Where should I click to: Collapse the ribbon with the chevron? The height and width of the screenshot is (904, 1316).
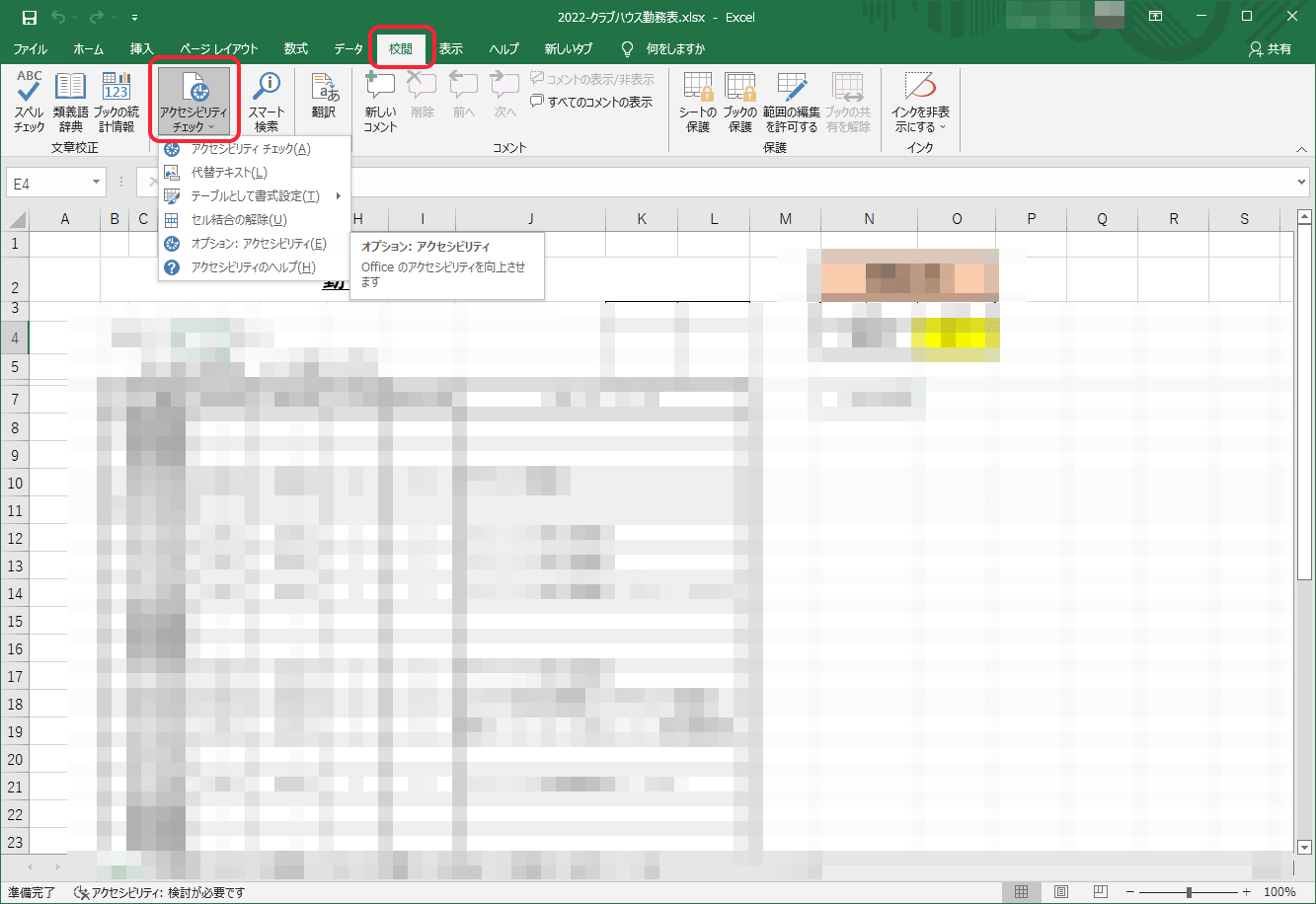1301,148
